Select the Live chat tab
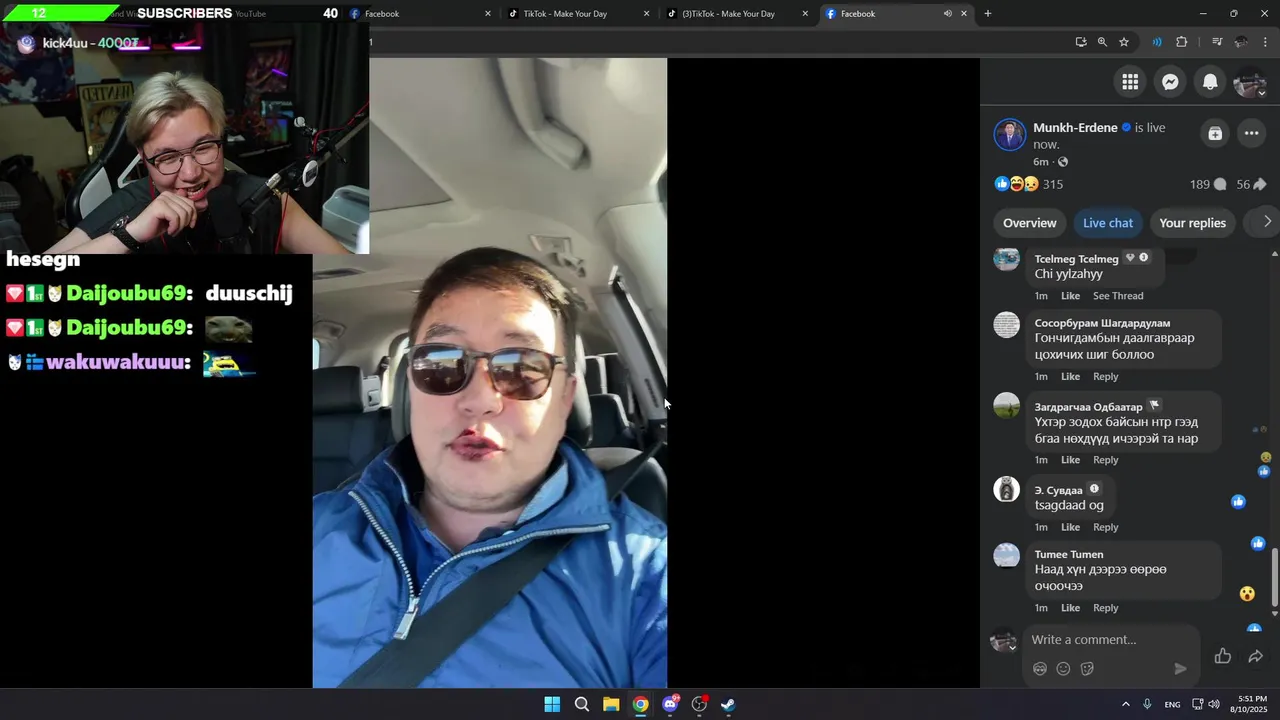The width and height of the screenshot is (1280, 720). [x=1108, y=223]
